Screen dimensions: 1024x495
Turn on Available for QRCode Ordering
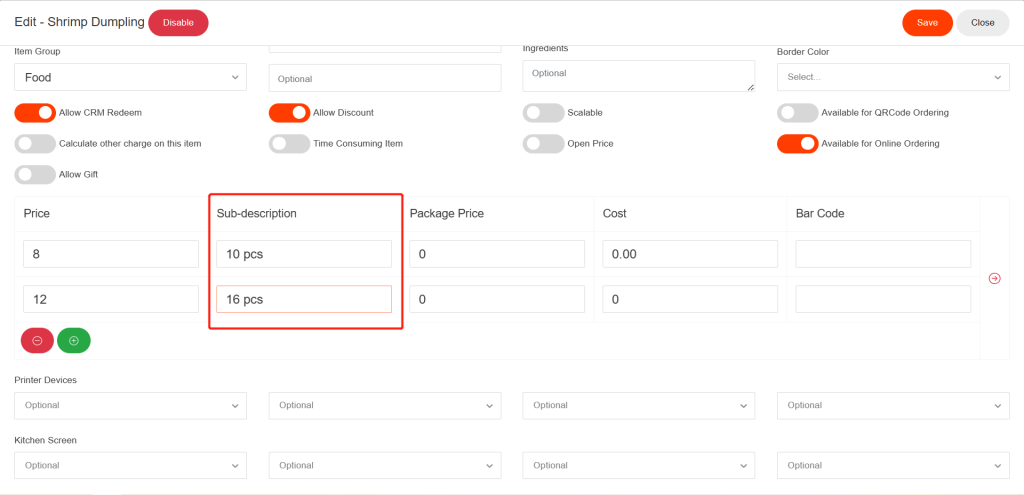pyautogui.click(x=797, y=113)
